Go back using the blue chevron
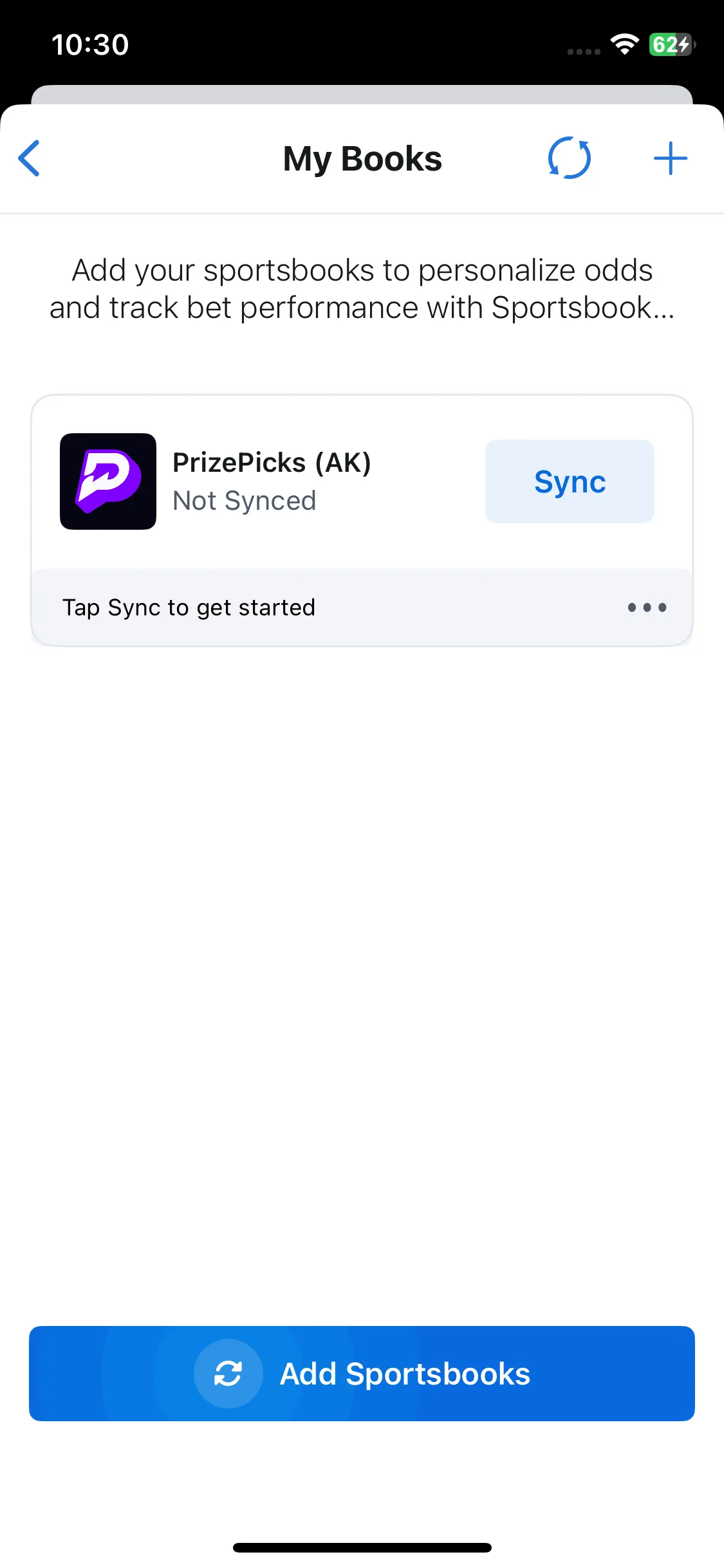724x1568 pixels. (29, 158)
